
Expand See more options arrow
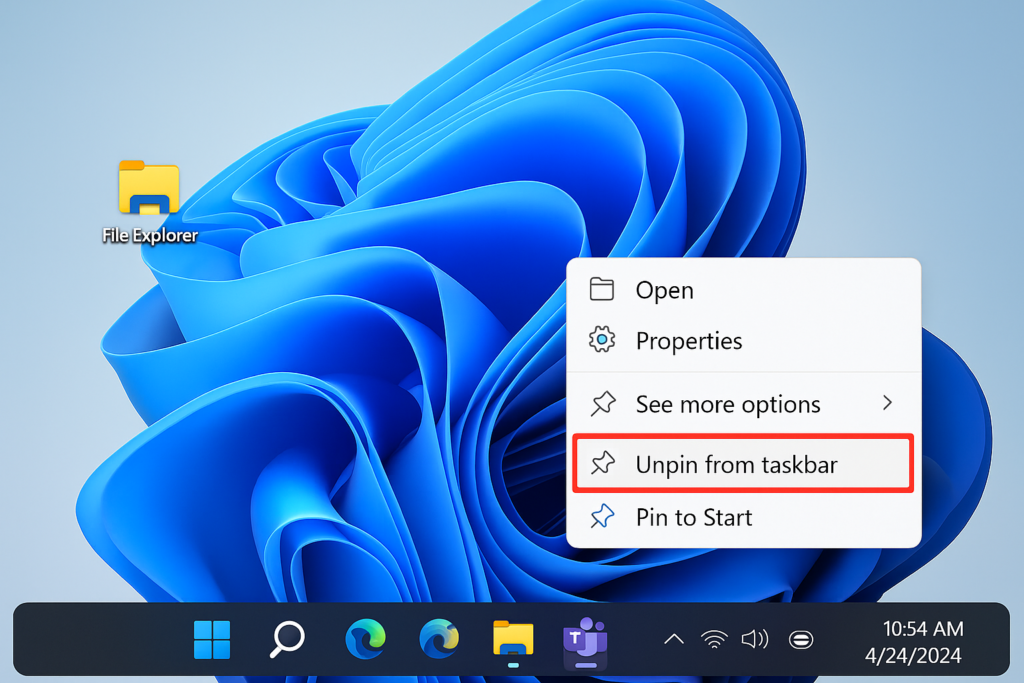[x=887, y=403]
